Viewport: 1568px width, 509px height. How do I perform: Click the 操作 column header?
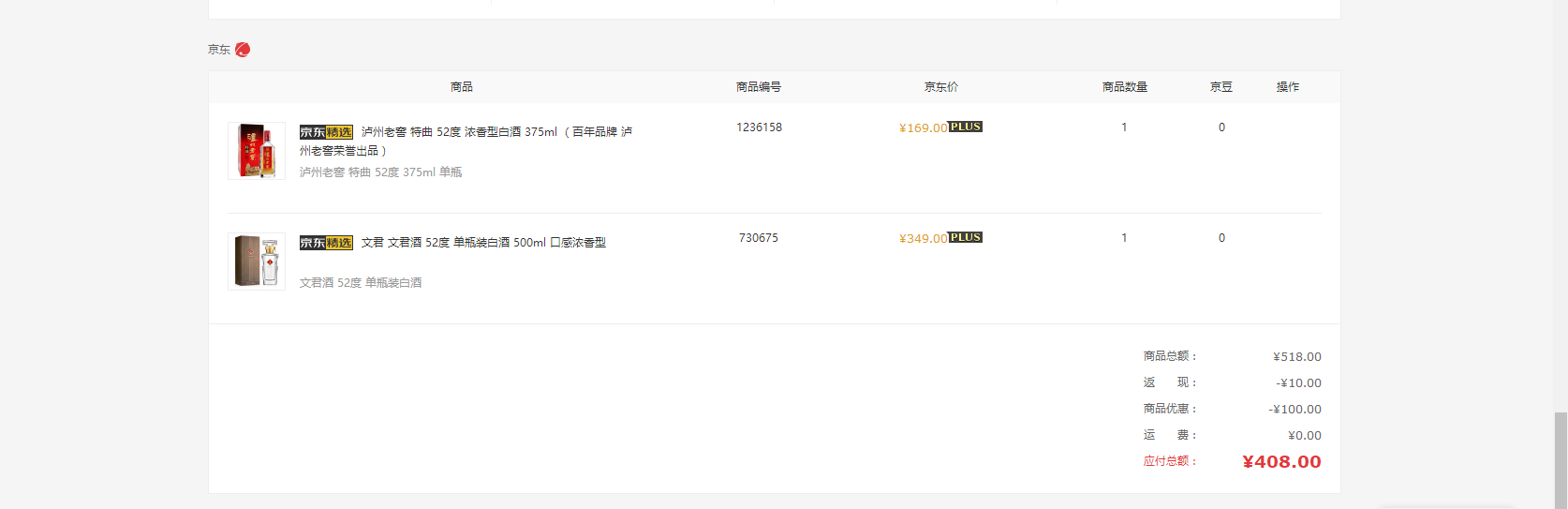coord(1288,87)
